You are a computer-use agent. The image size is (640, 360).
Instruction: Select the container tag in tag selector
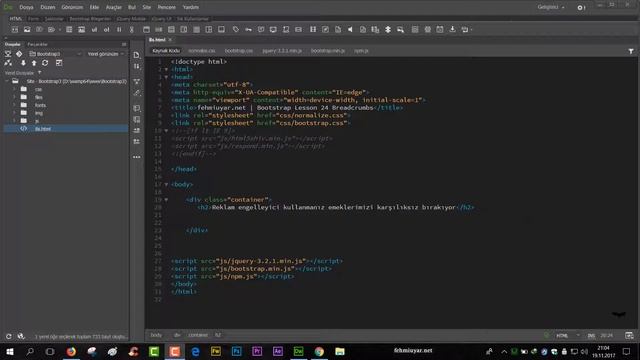(198, 335)
